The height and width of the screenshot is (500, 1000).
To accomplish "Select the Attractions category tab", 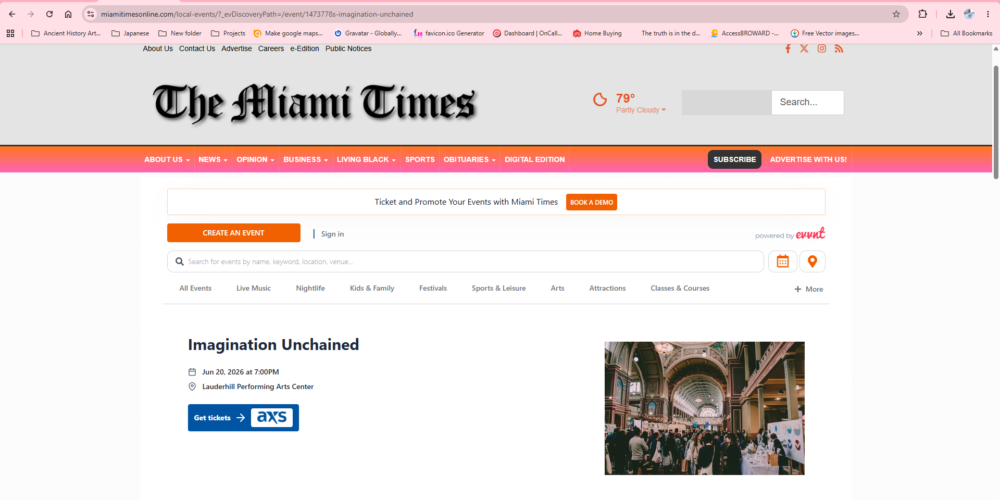I will (x=607, y=288).
